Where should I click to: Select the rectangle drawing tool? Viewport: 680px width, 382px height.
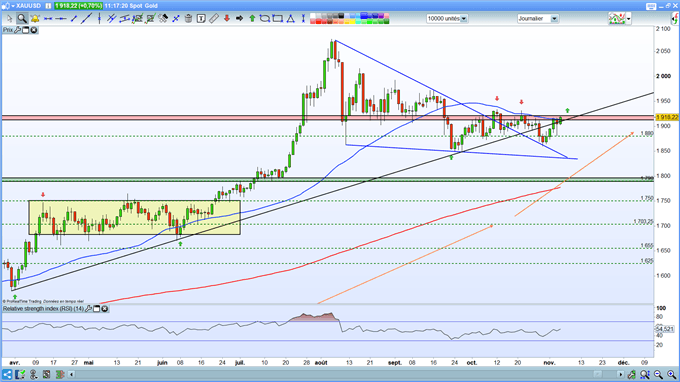pos(278,19)
